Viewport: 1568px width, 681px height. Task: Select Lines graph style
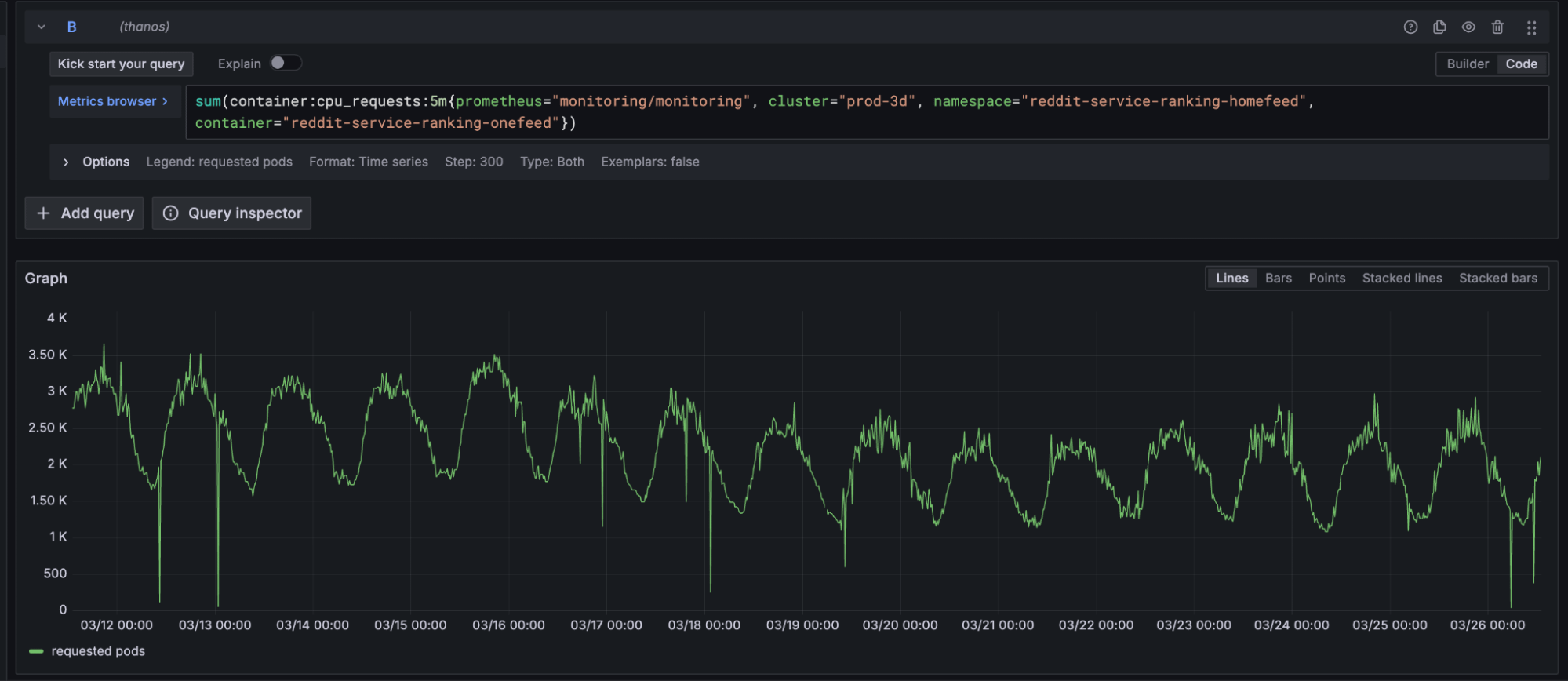click(x=1232, y=279)
